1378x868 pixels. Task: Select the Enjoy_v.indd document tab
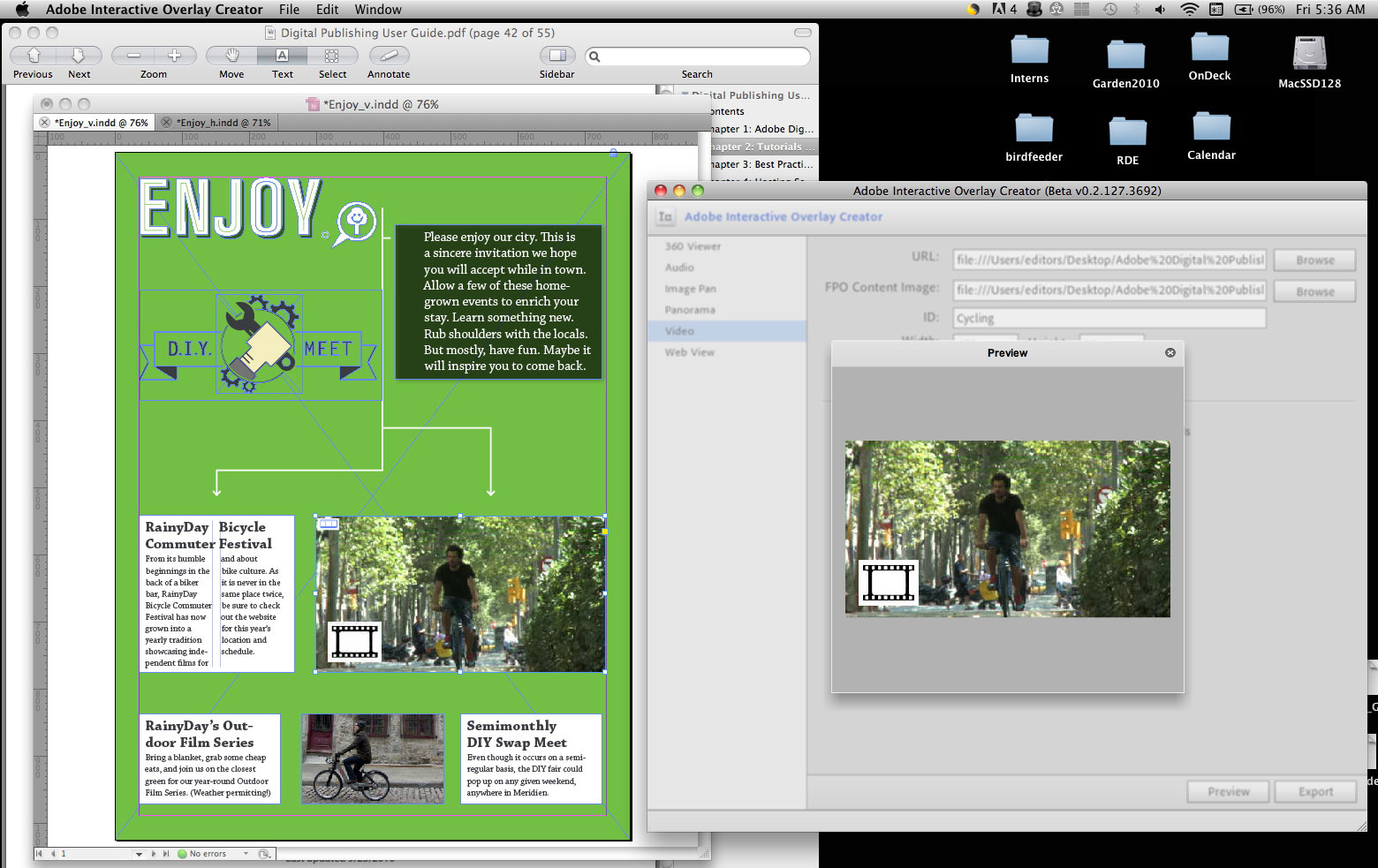tap(102, 123)
